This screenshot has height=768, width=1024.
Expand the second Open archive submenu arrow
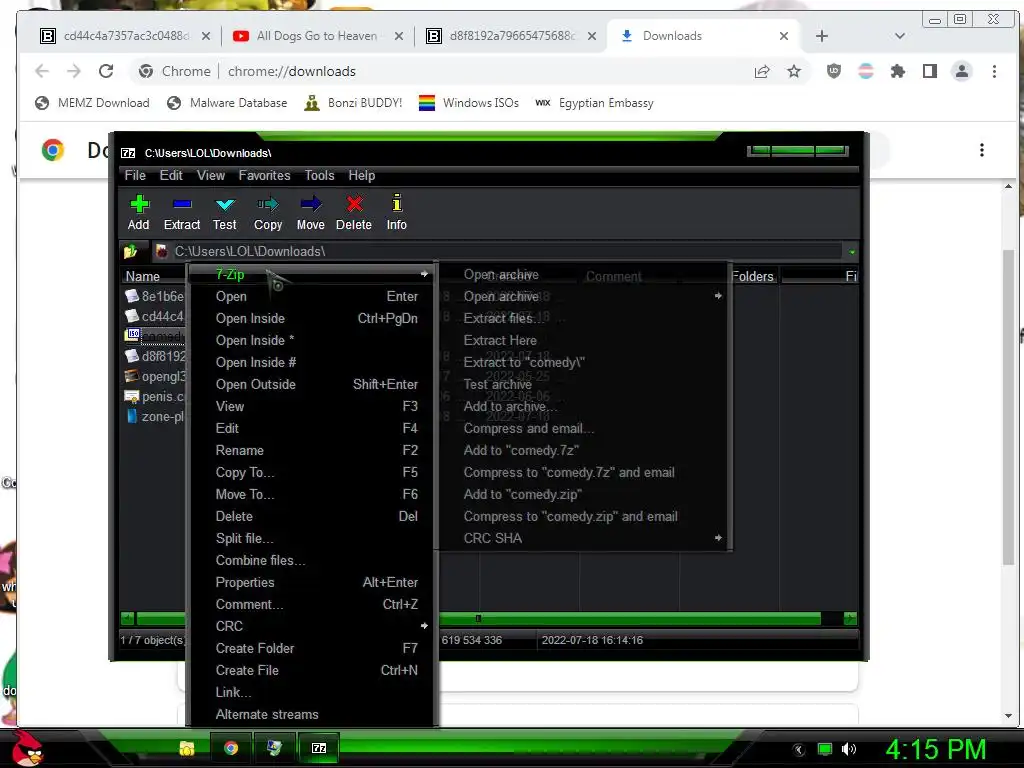click(x=718, y=296)
